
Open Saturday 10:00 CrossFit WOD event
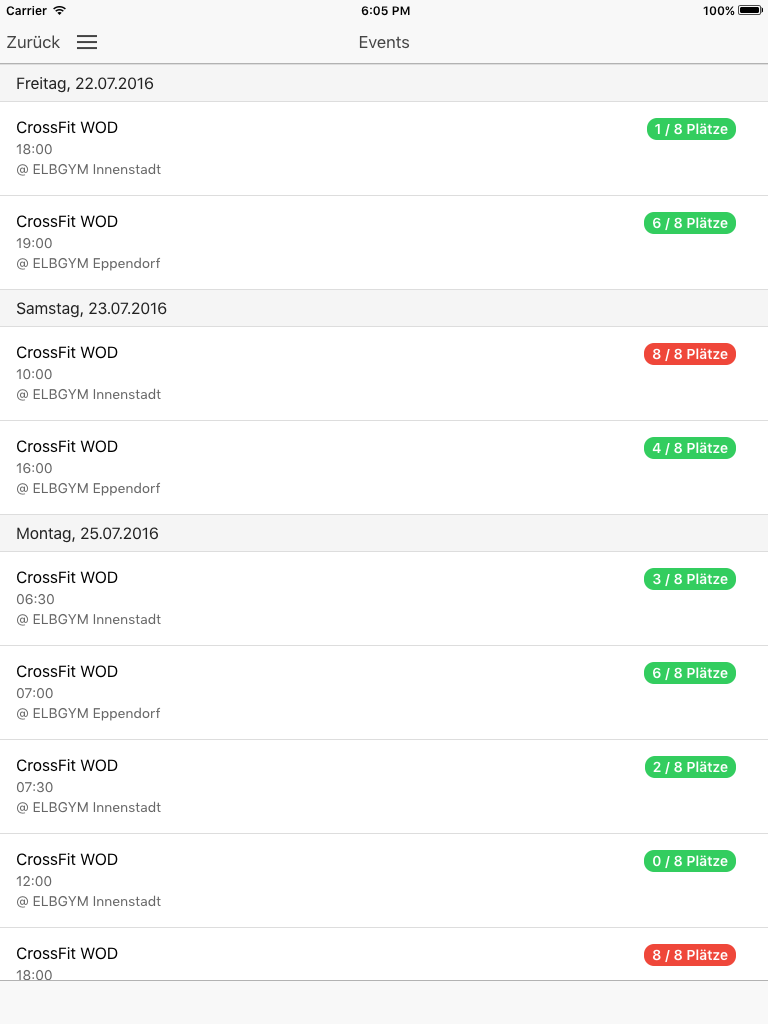click(x=384, y=374)
